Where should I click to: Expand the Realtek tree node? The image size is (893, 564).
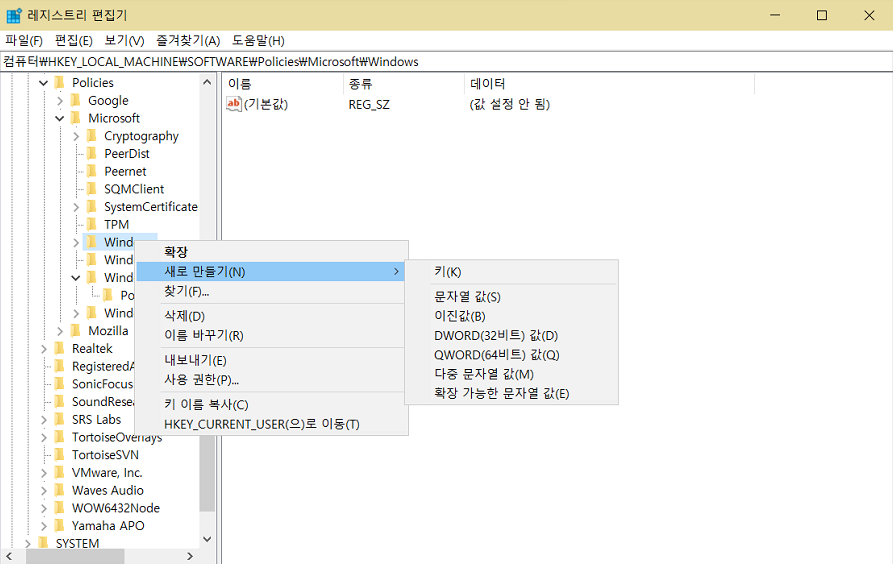pyautogui.click(x=44, y=349)
